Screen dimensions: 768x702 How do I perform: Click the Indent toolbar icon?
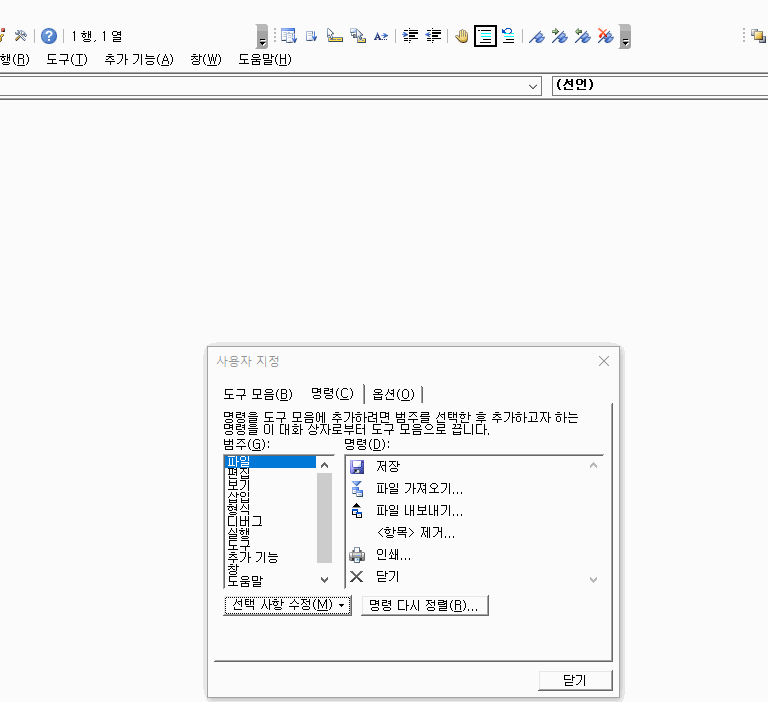point(410,36)
